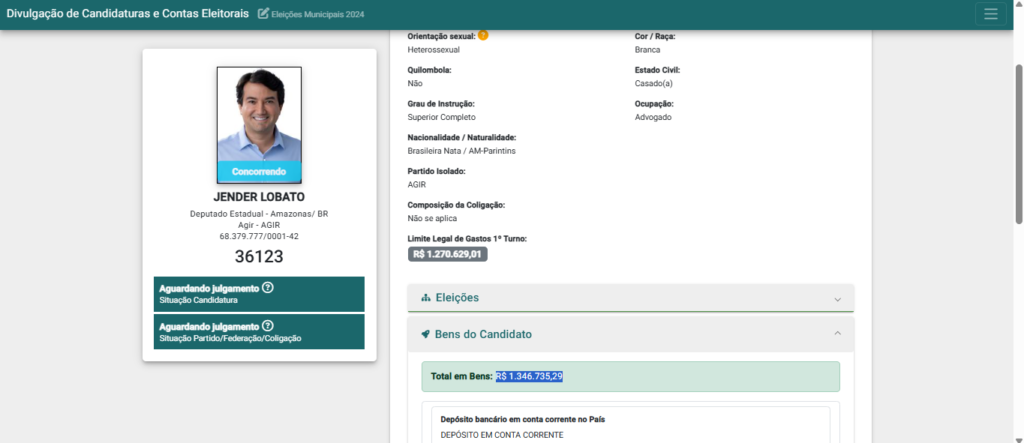This screenshot has height=443, width=1024.
Task: Click the edit icon beside Eleições Municipais 2024
Action: [263, 14]
